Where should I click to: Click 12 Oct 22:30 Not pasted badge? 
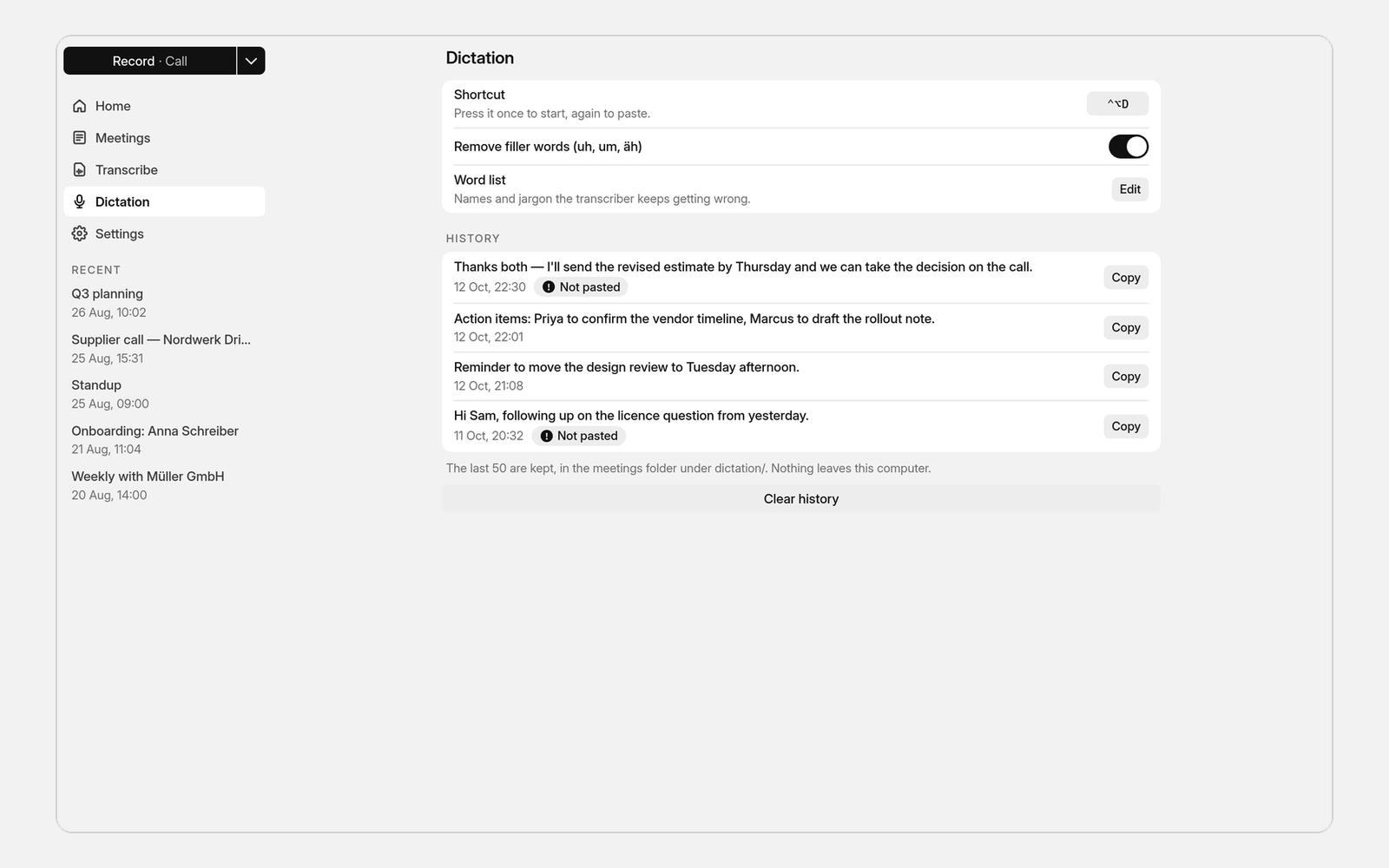pos(581,287)
